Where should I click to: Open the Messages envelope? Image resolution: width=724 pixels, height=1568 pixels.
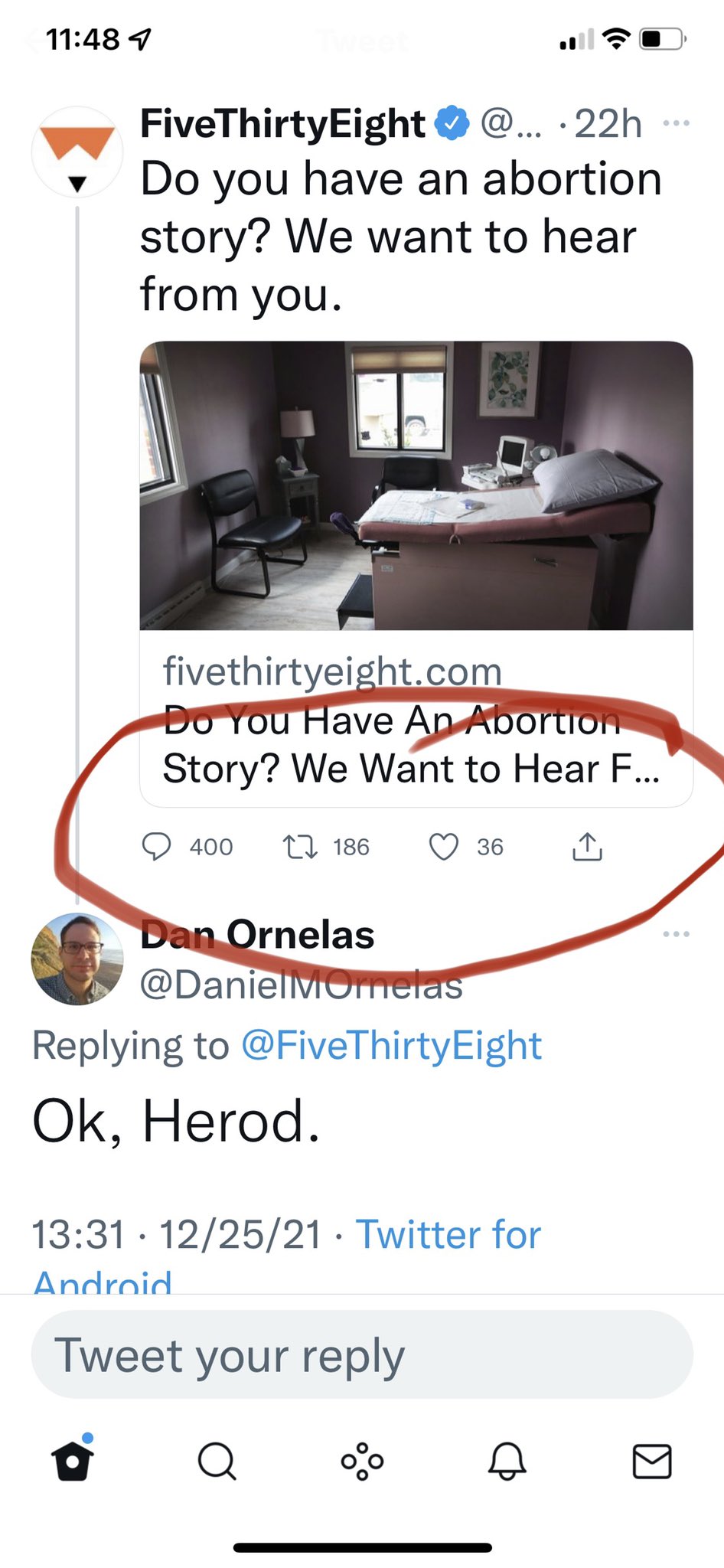652,1461
